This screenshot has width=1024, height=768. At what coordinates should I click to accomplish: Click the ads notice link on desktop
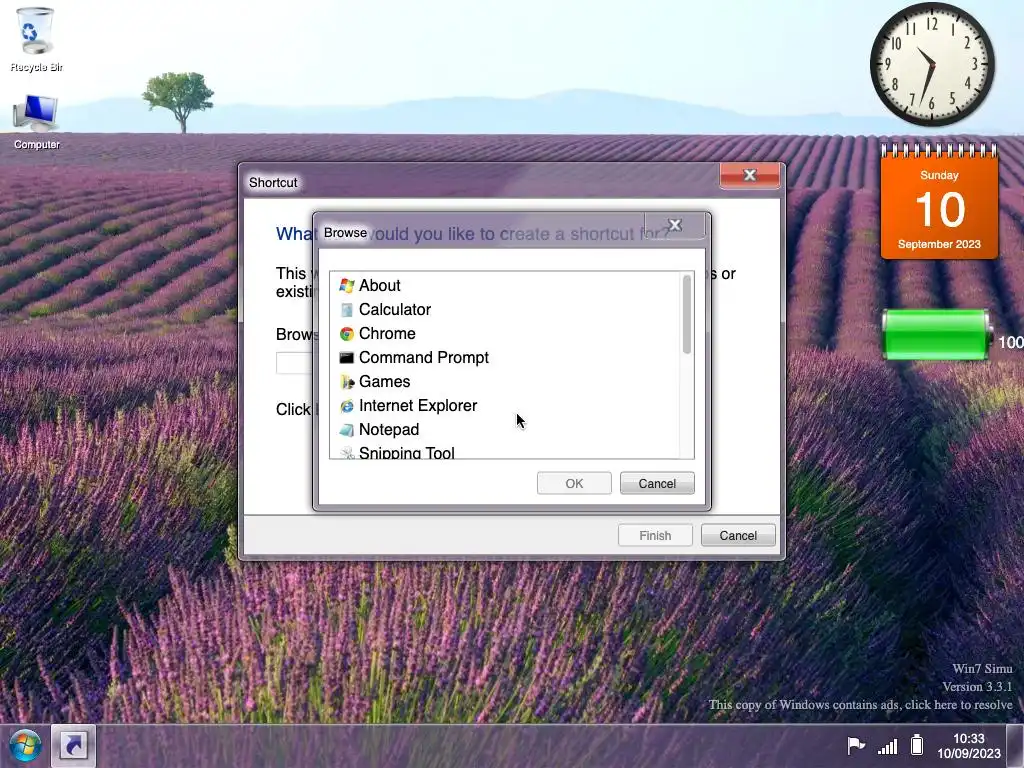[x=860, y=705]
